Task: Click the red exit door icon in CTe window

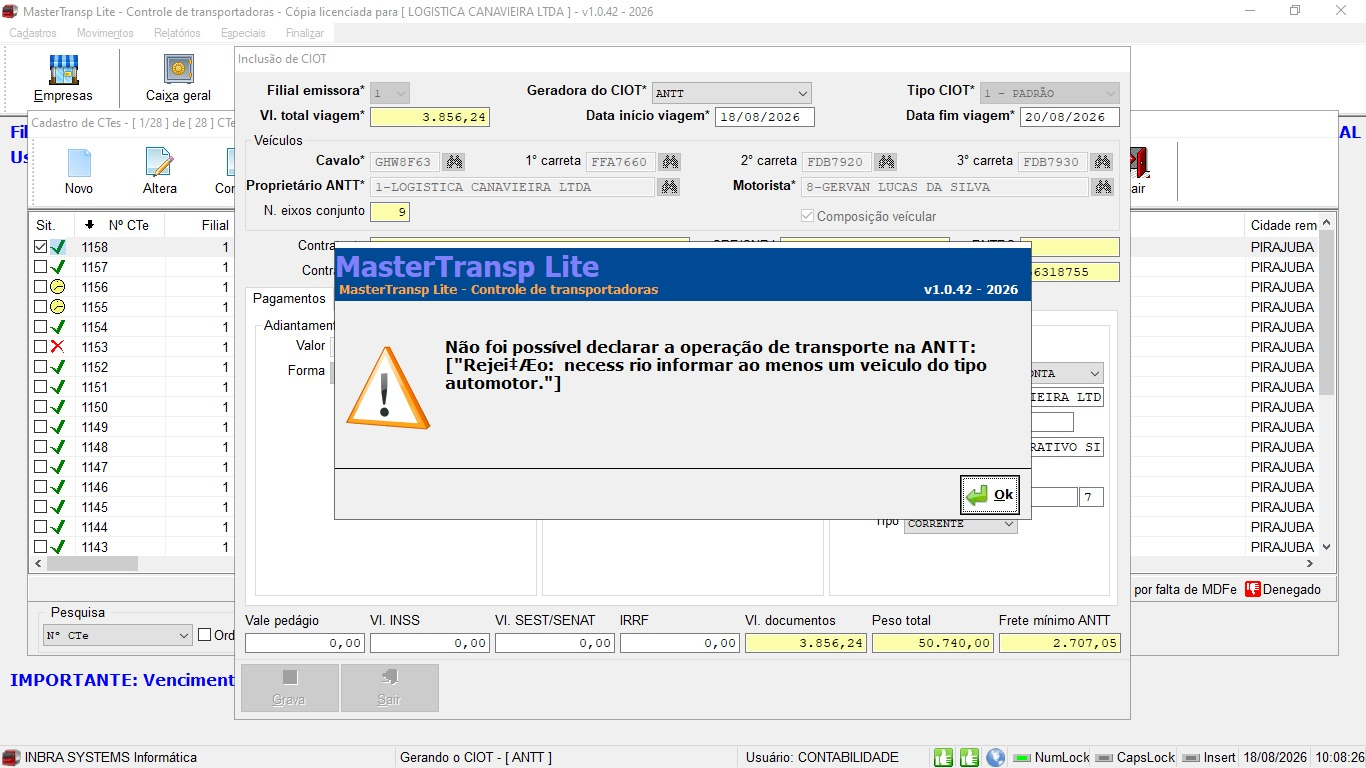Action: pyautogui.click(x=1137, y=163)
